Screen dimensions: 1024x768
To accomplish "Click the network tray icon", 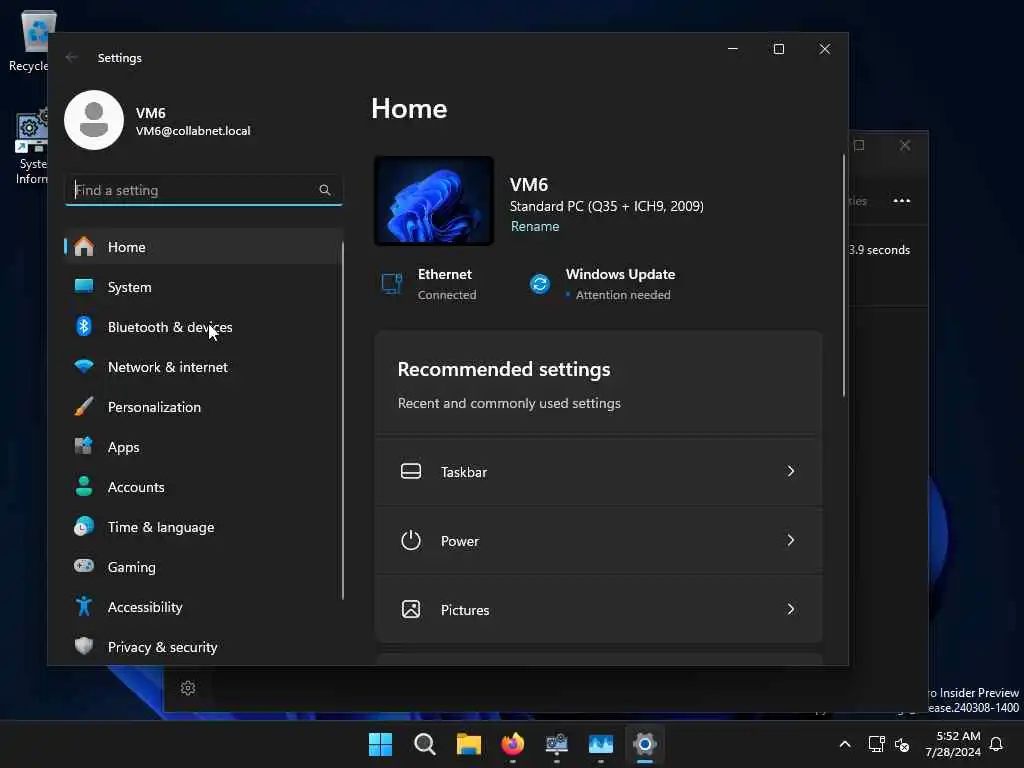I will 876,744.
